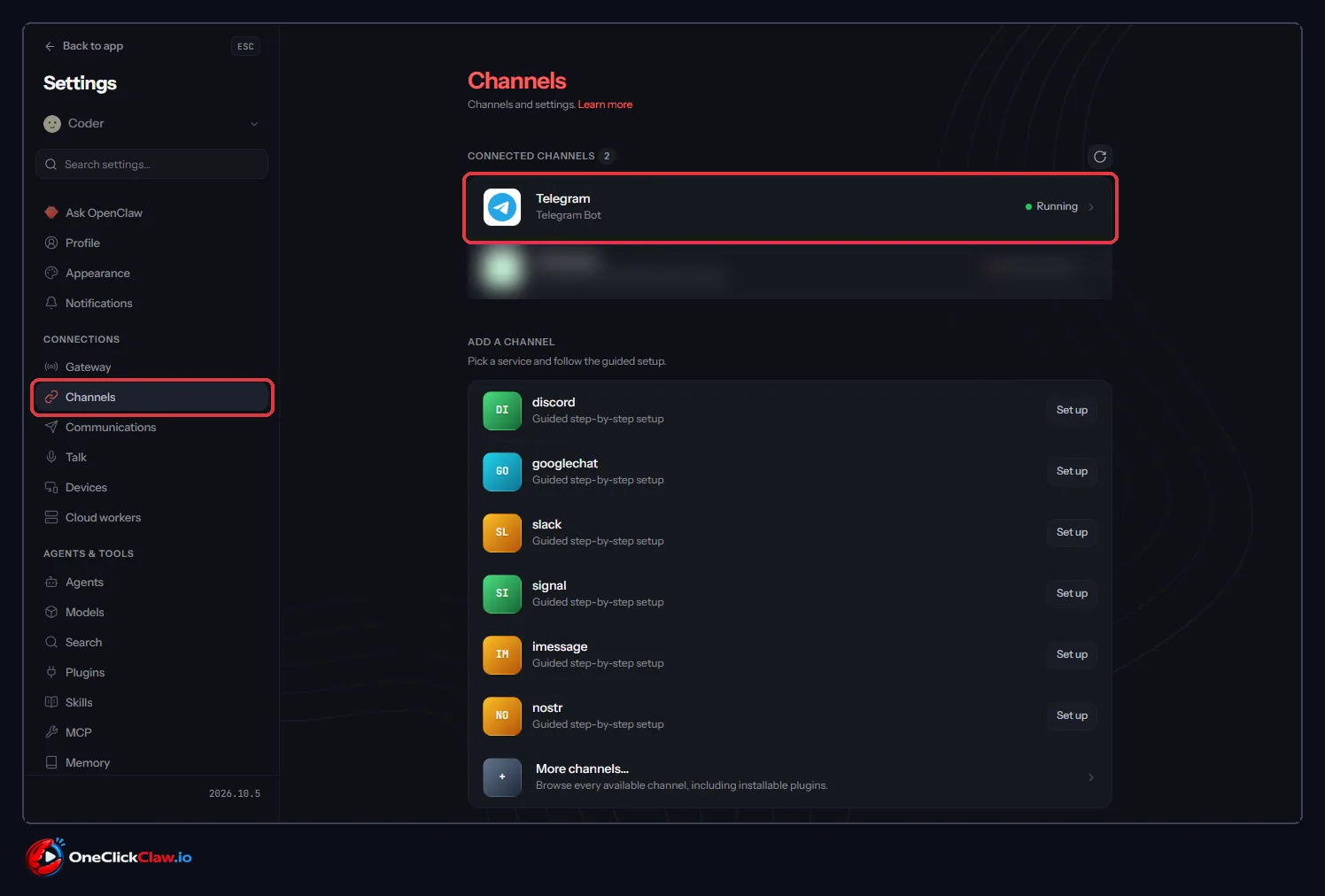Click the More channels plus icon
This screenshot has width=1325, height=896.
tap(502, 776)
